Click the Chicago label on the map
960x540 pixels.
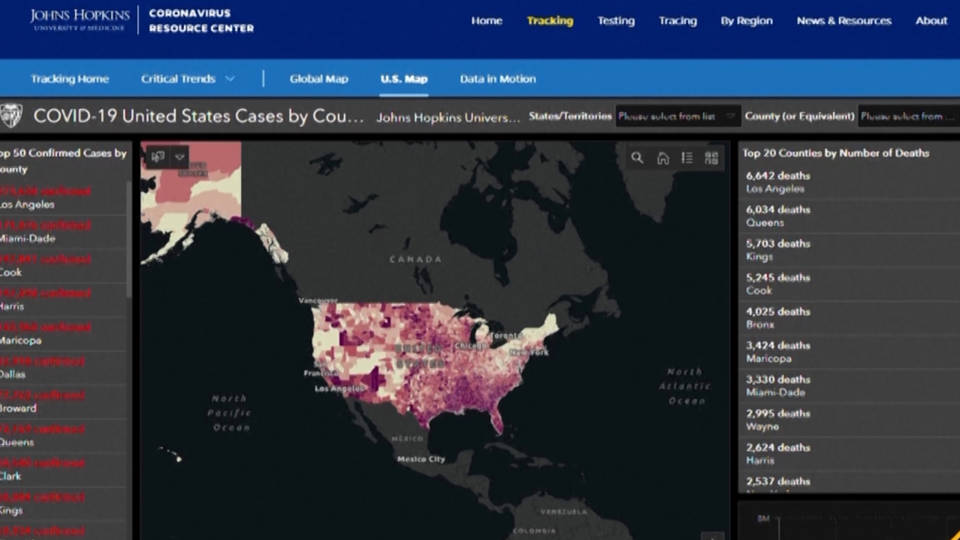(470, 347)
